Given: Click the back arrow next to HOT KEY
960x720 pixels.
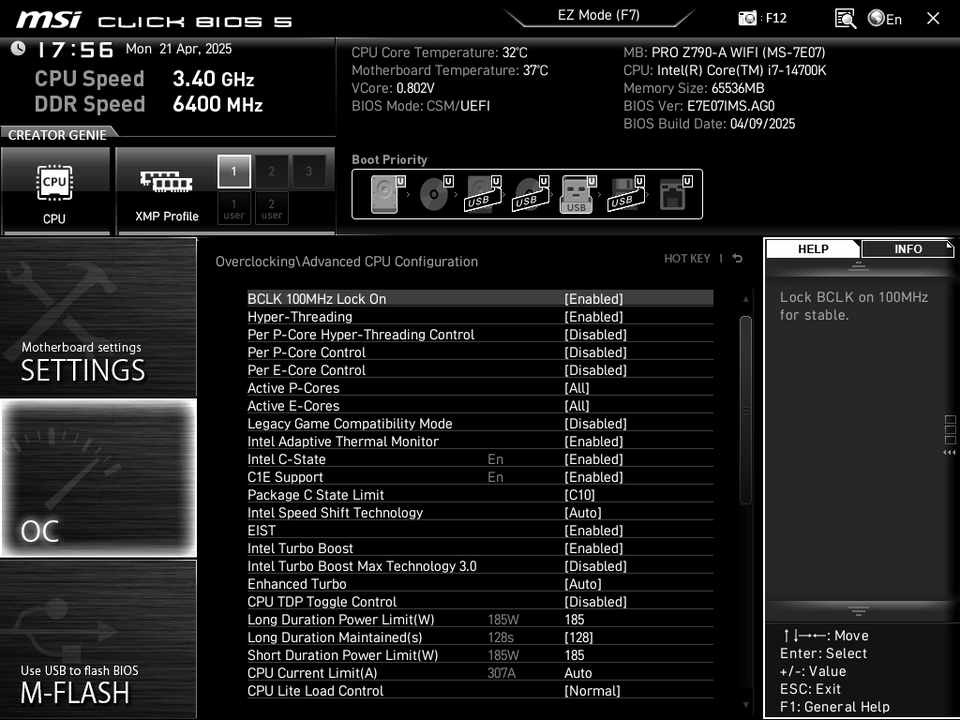Looking at the screenshot, I should click(737, 258).
